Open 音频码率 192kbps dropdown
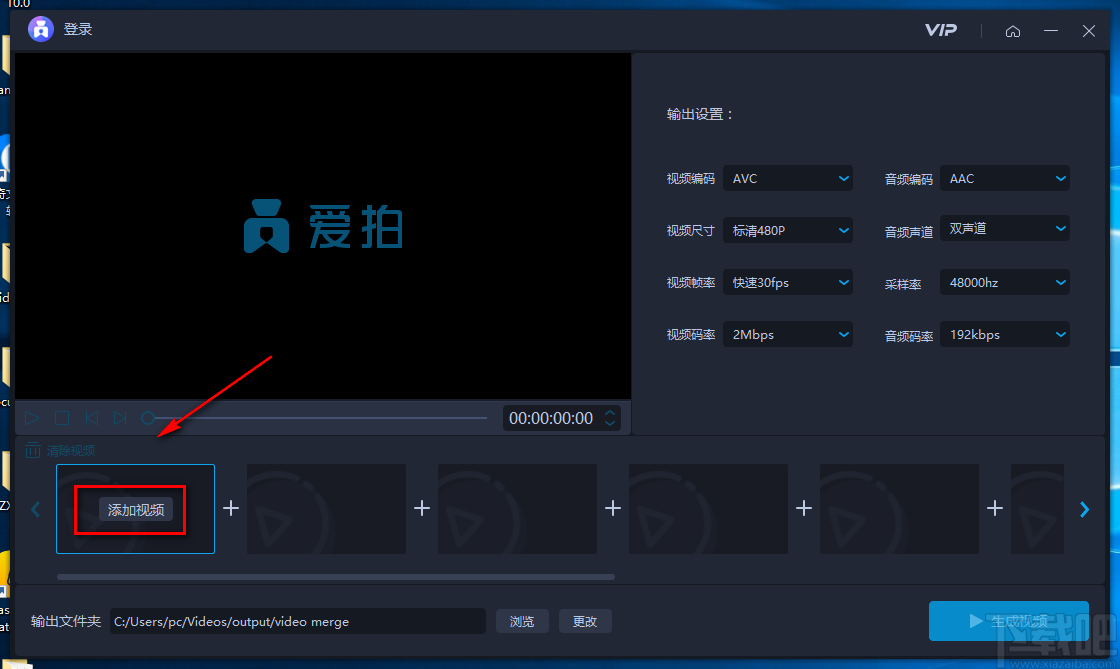The height and width of the screenshot is (669, 1120). pos(1005,335)
